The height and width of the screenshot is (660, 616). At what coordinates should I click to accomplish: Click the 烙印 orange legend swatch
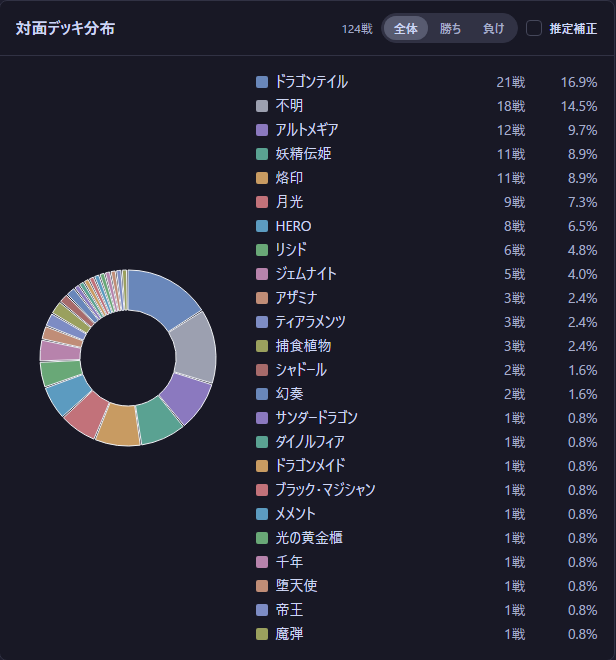pos(262,178)
